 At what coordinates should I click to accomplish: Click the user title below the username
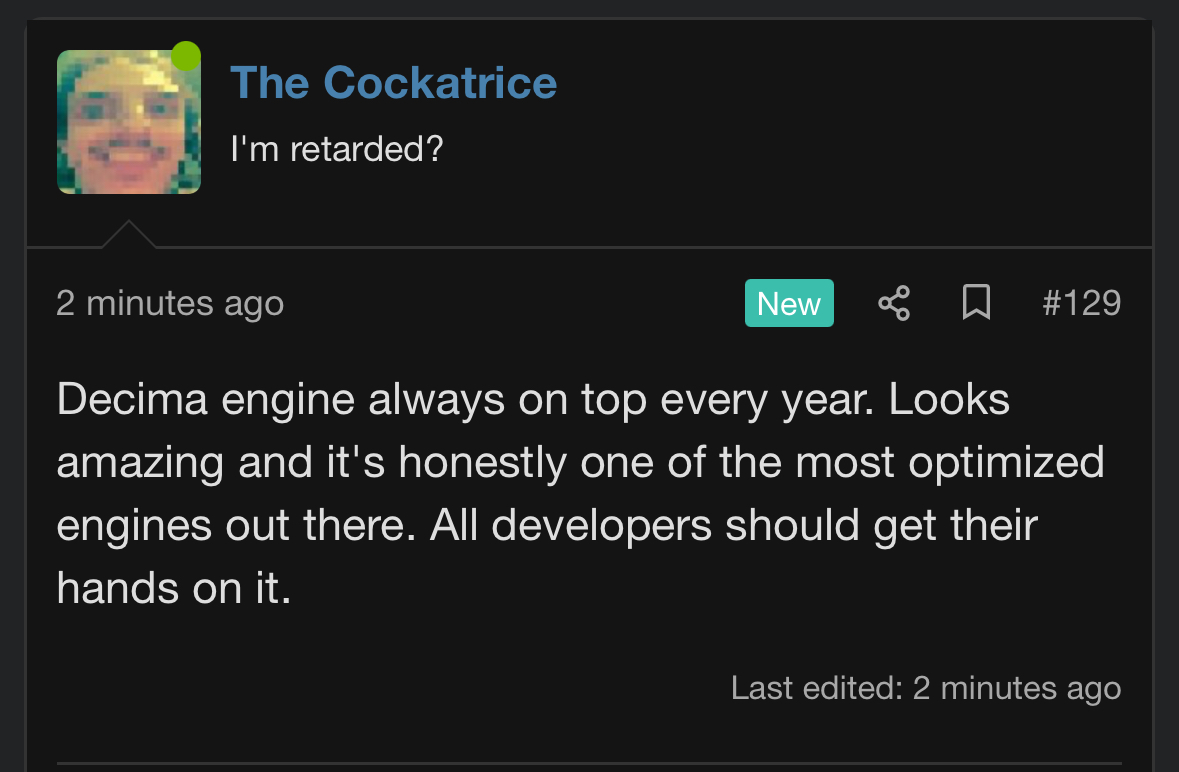[x=336, y=150]
